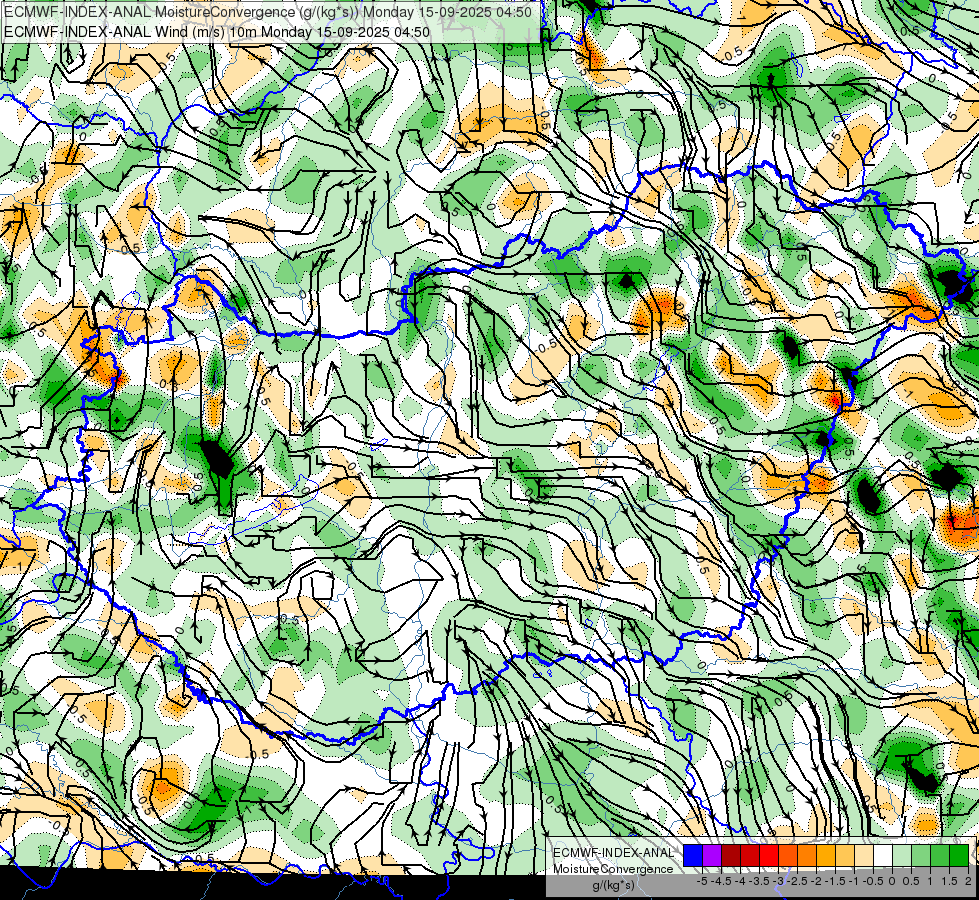Select the white legend swatch
The height and width of the screenshot is (900, 979).
[883, 856]
